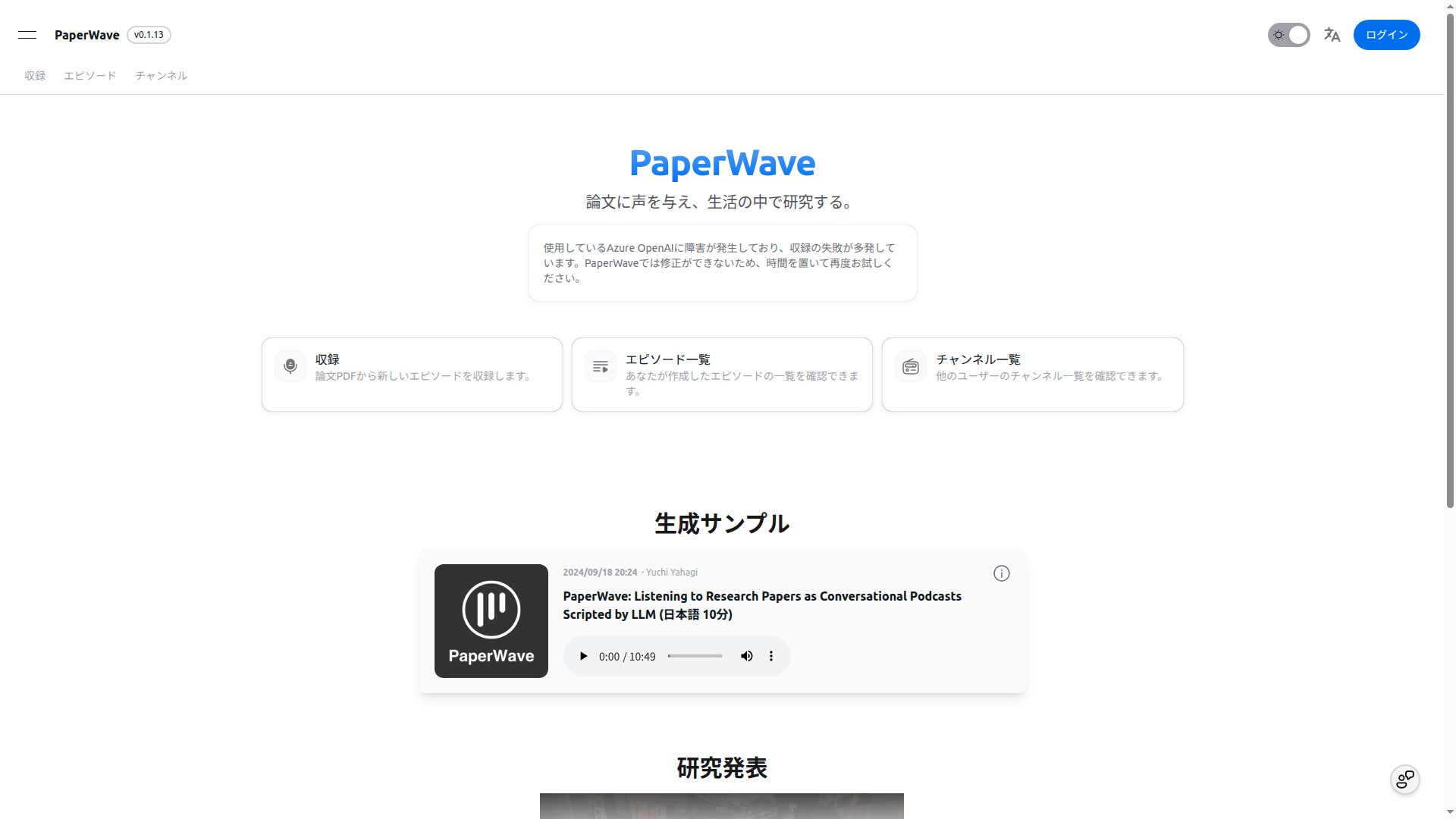Open the hamburger navigation menu

click(x=27, y=35)
